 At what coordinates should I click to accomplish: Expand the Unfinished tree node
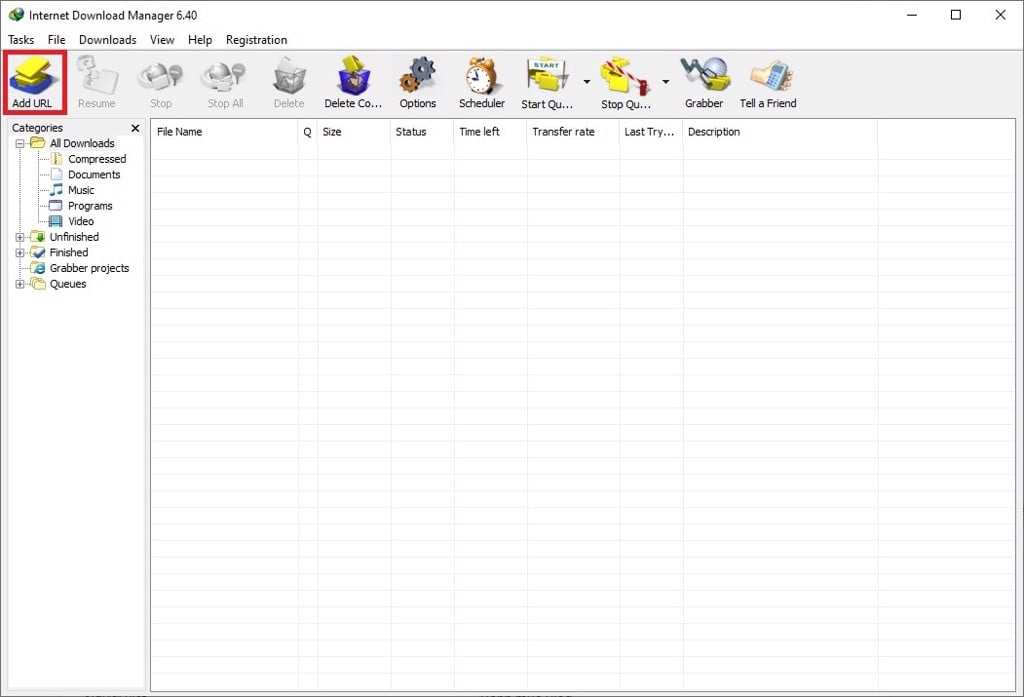[x=20, y=237]
